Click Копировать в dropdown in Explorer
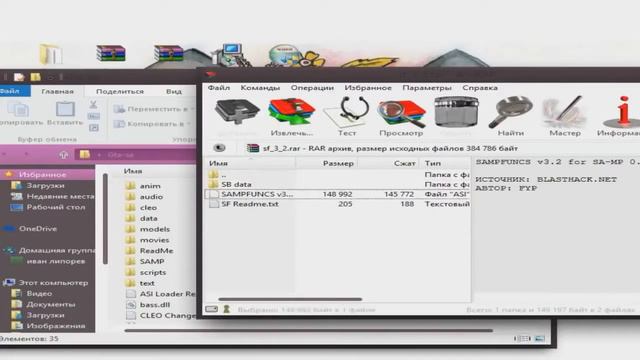640x360 pixels. coord(152,124)
